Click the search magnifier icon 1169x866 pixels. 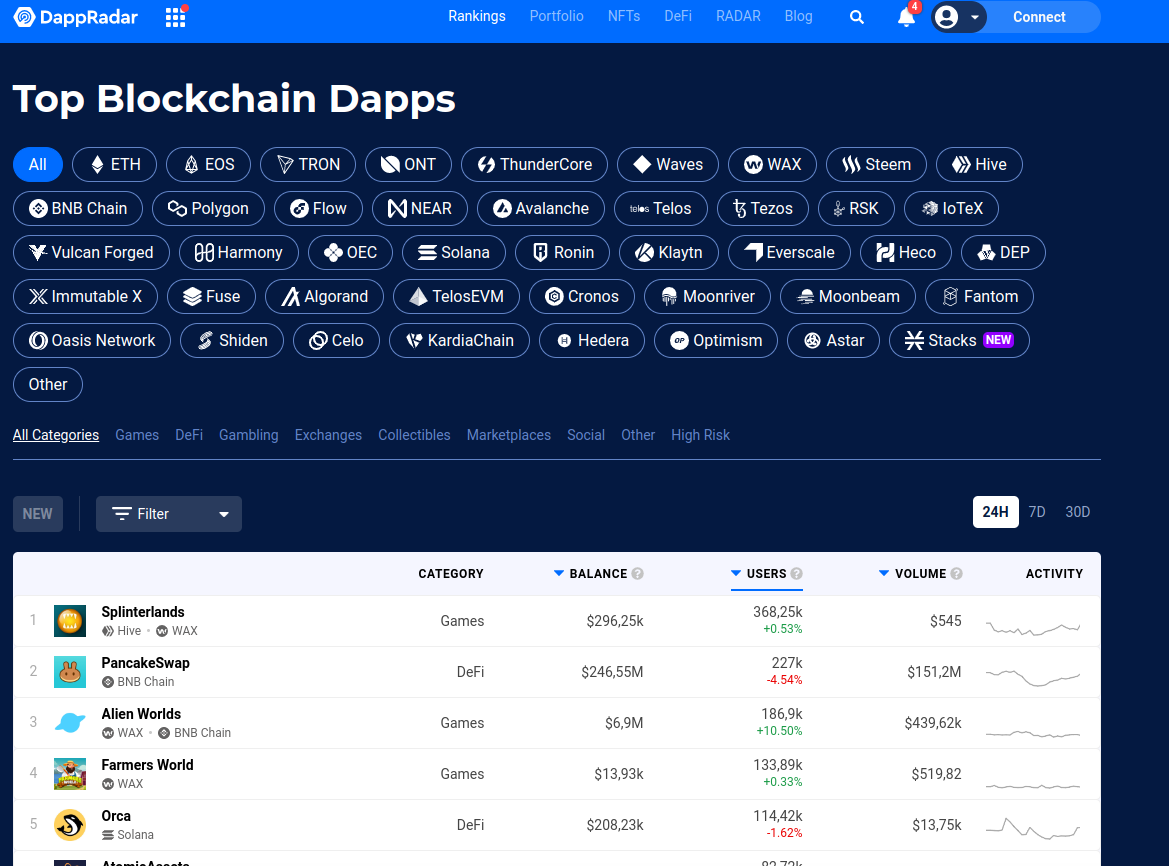pos(857,17)
